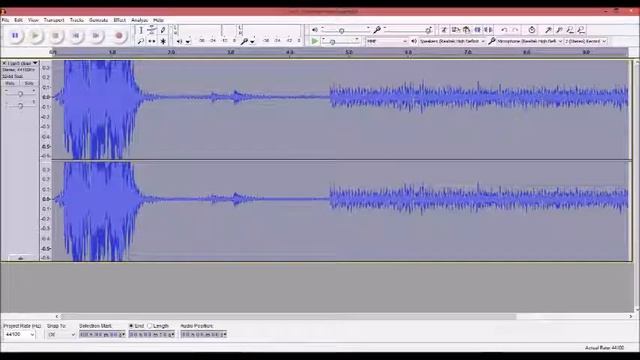Click the Fit Project zoom icon
640x360 pixels.
[581, 30]
